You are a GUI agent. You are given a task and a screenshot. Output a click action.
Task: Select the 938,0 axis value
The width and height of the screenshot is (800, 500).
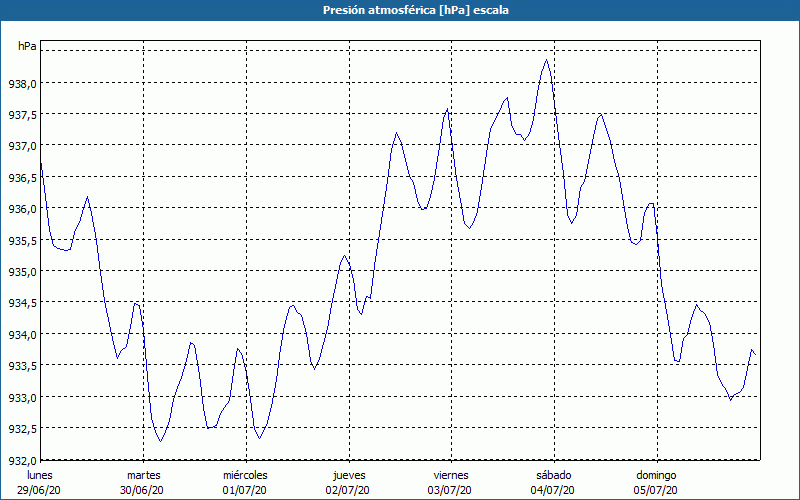coord(22,83)
